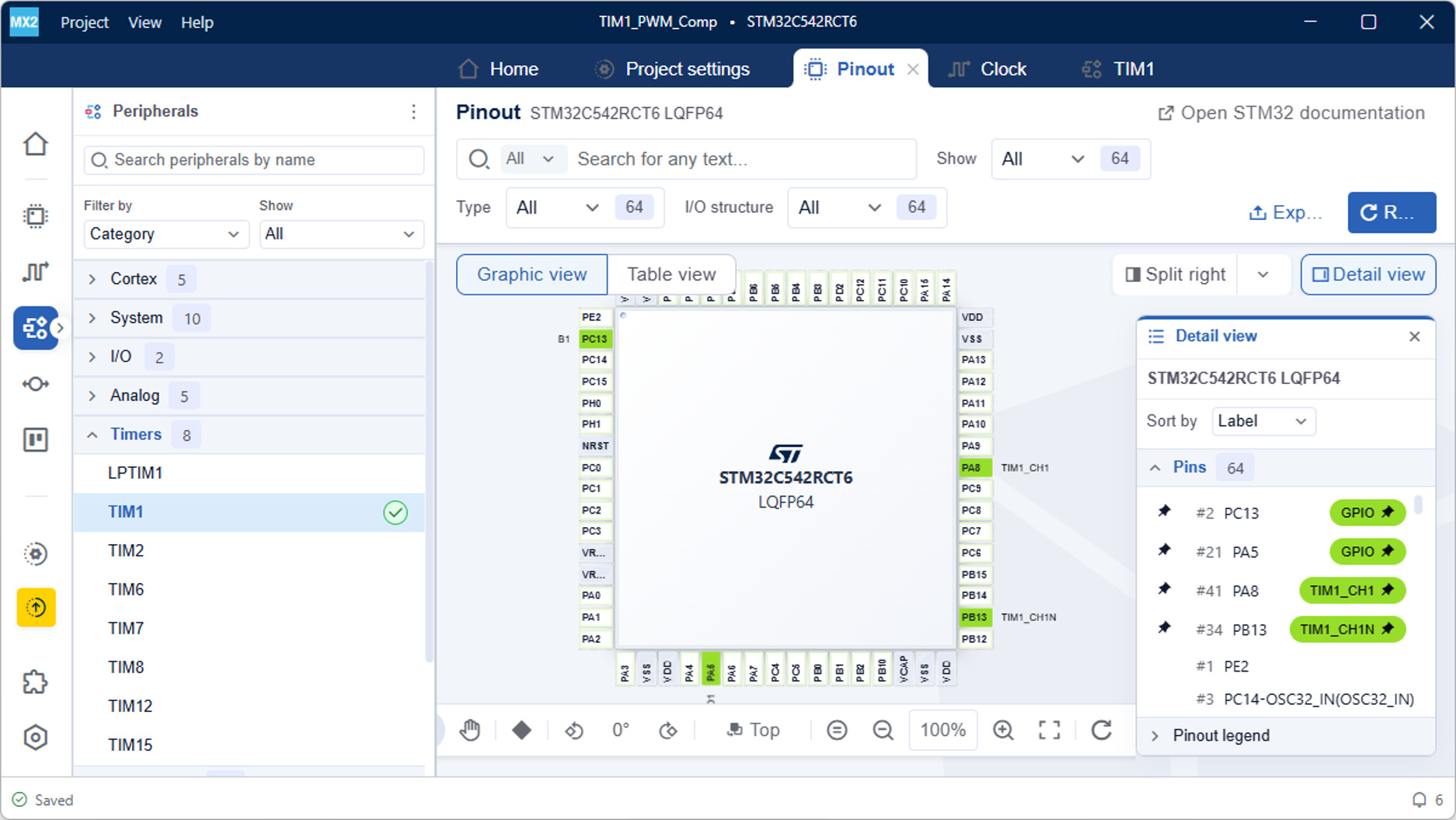Screen dimensions: 1456x820
Task: Rotate the chip view counter-clockwise
Action: click(x=574, y=730)
